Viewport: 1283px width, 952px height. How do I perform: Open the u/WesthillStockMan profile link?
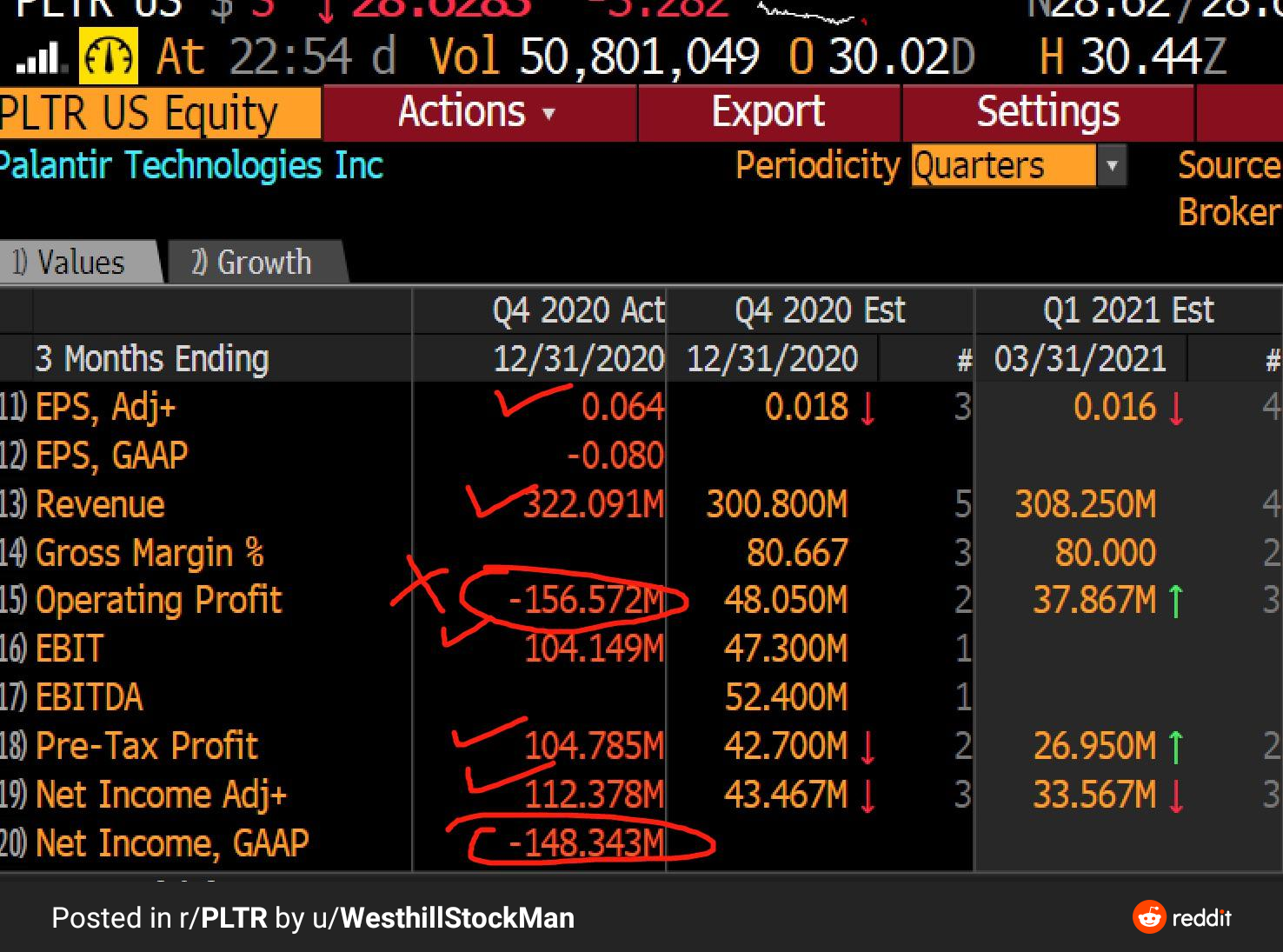[x=443, y=918]
